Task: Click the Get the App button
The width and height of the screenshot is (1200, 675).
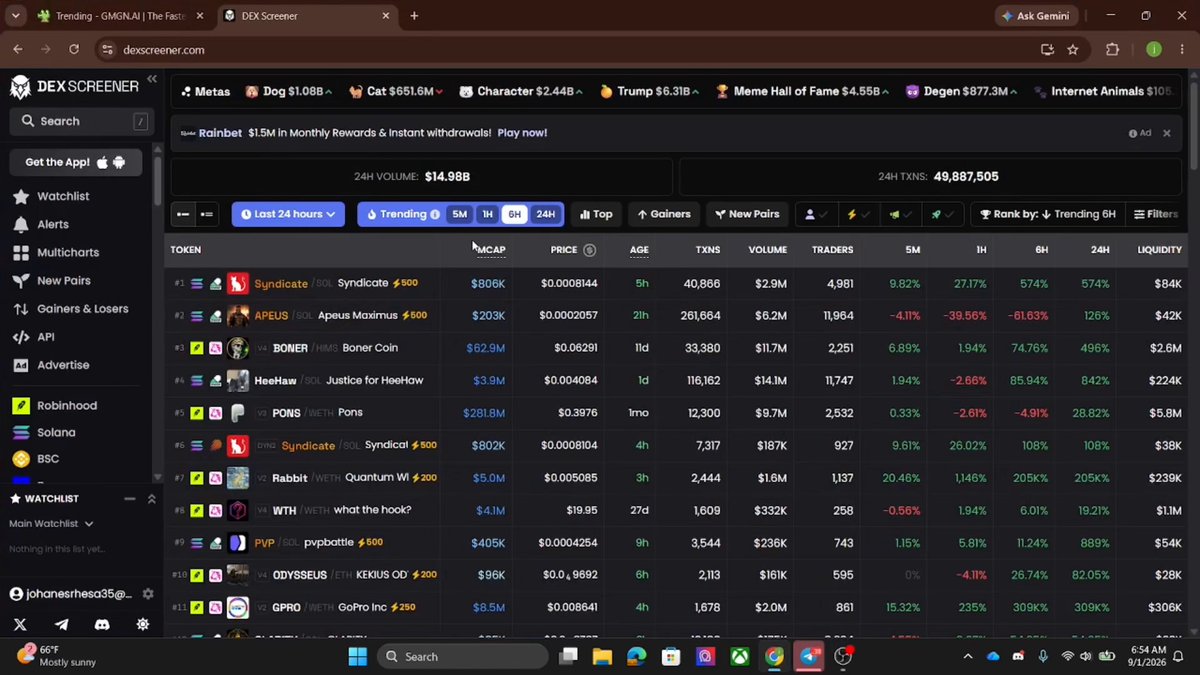Action: point(76,162)
